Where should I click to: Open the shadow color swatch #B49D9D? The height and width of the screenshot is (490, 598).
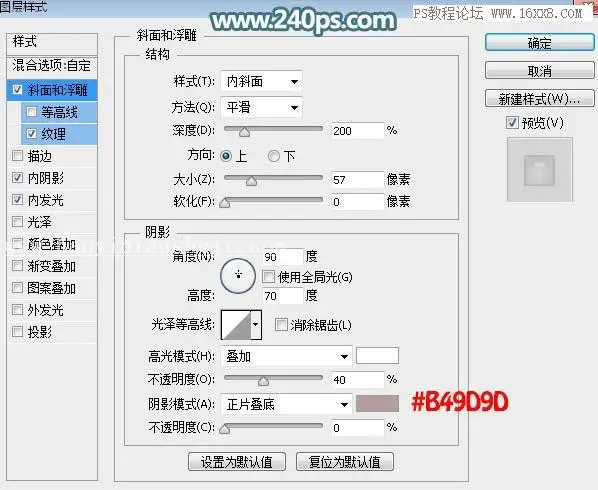[x=377, y=403]
